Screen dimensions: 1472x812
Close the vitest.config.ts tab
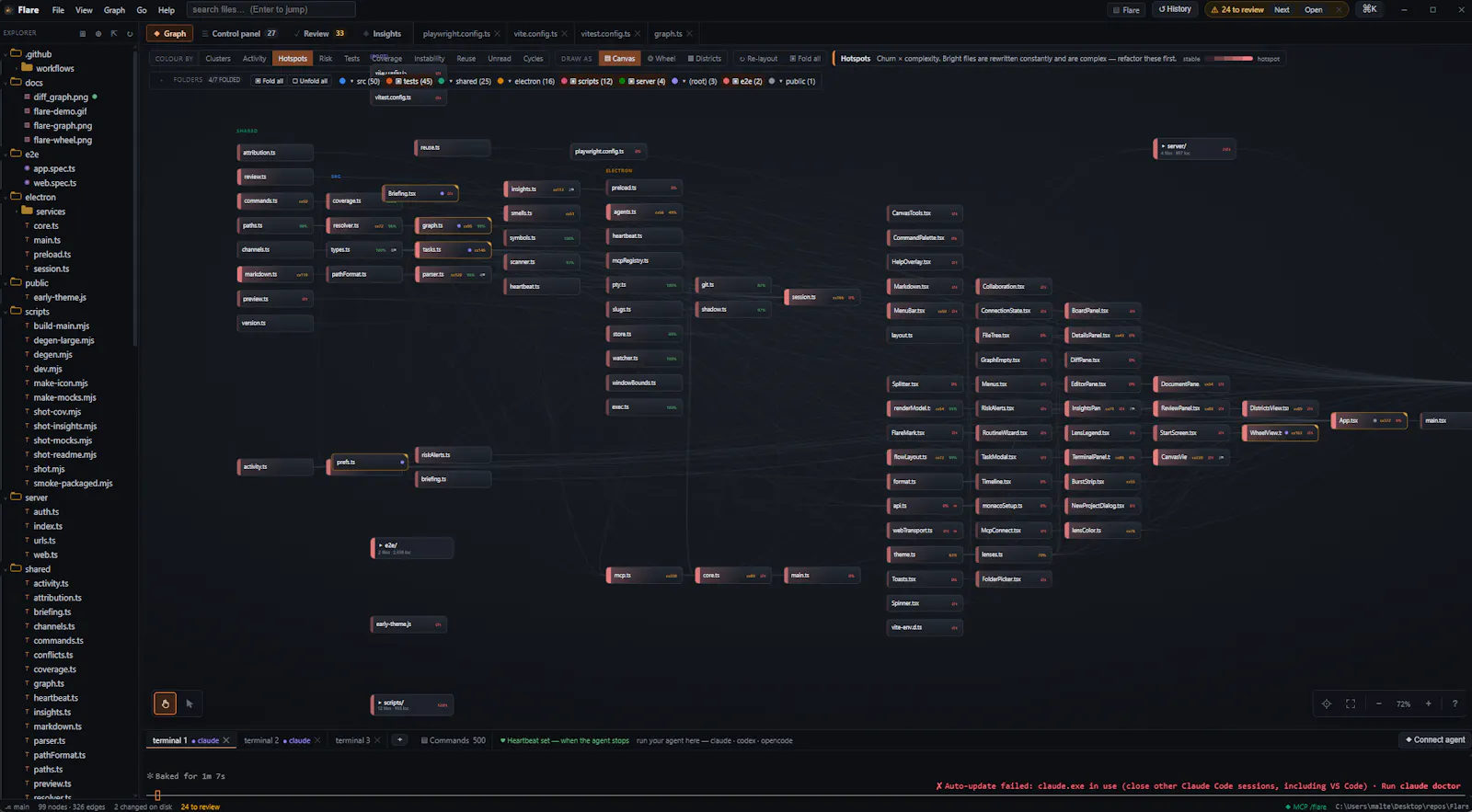(638, 34)
